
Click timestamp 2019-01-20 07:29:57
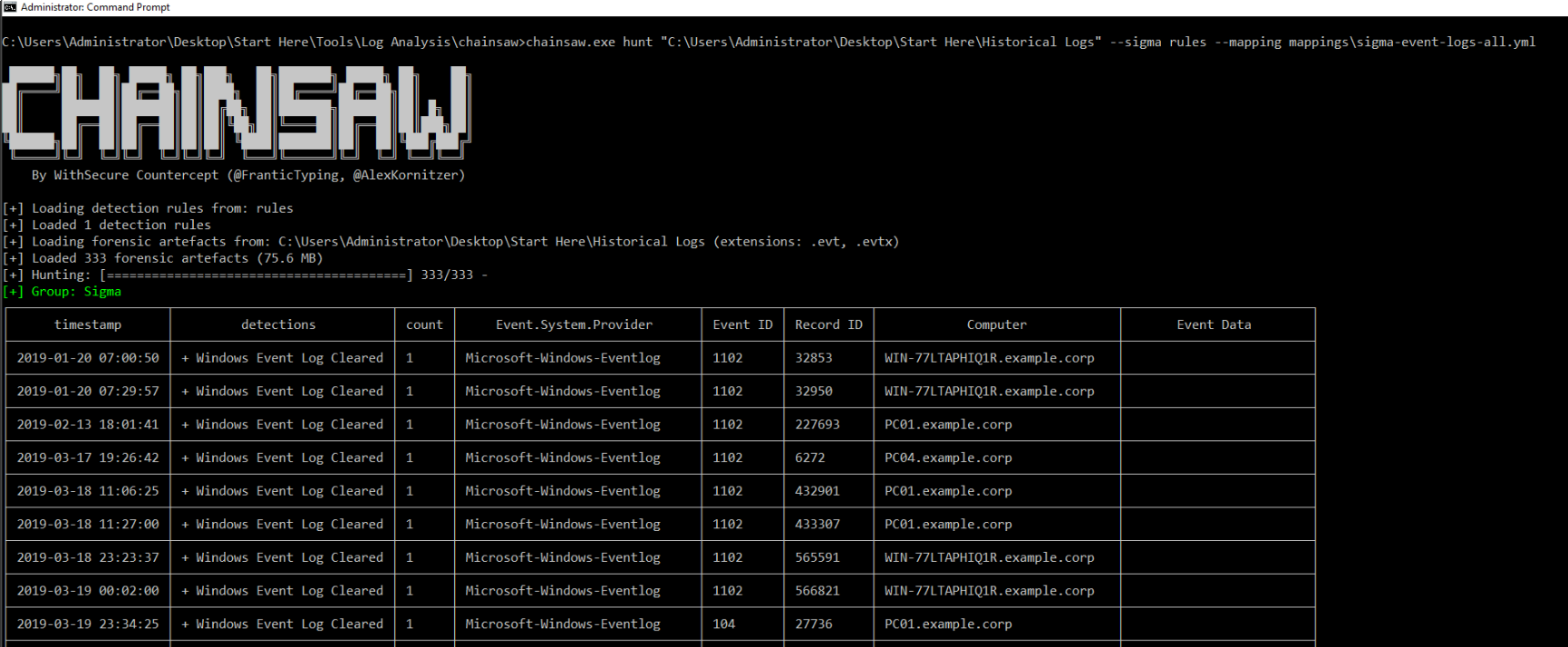tap(88, 391)
